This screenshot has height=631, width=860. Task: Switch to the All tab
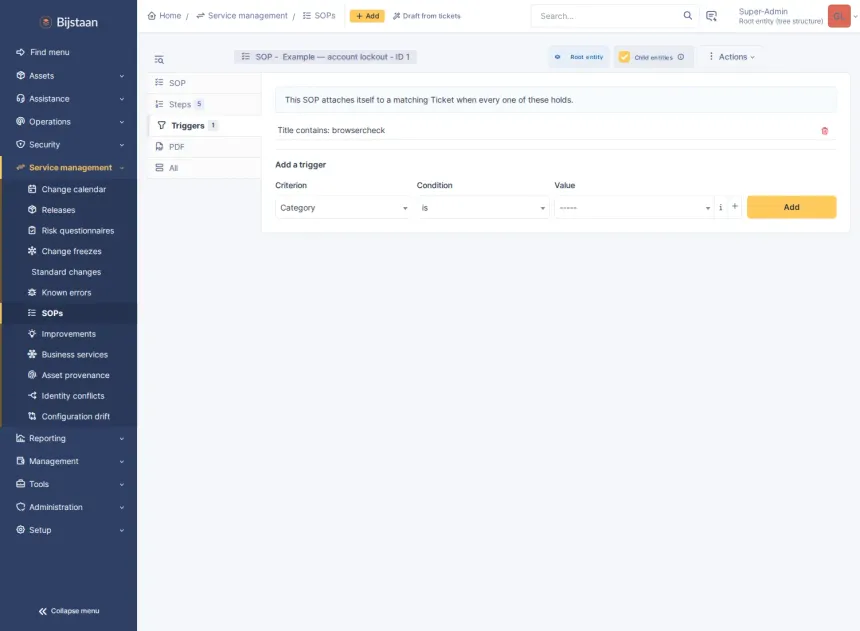coord(204,168)
